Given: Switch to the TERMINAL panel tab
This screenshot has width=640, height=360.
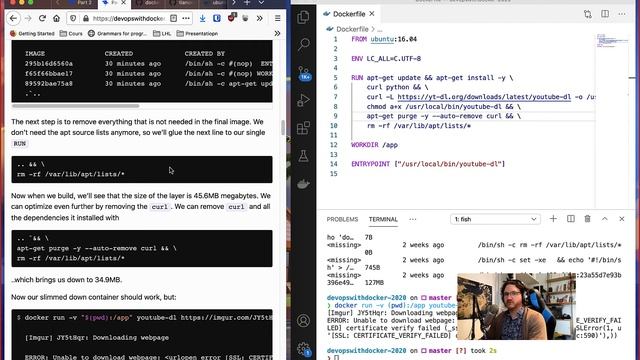Looking at the screenshot, I should (383, 219).
